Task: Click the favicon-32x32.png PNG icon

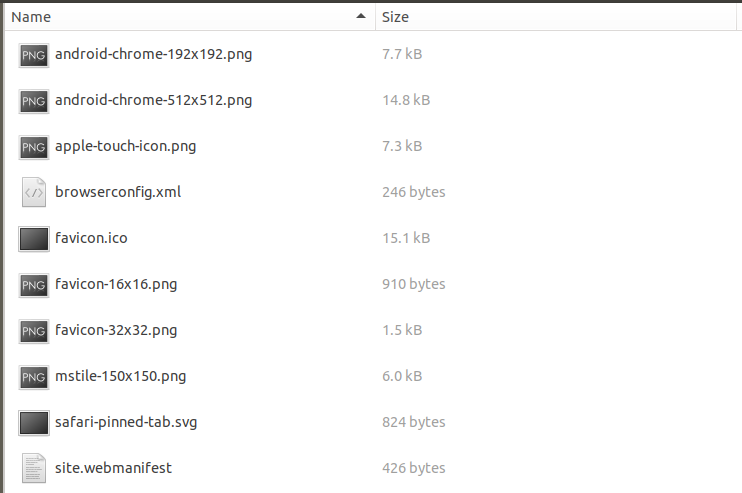Action: click(x=34, y=331)
